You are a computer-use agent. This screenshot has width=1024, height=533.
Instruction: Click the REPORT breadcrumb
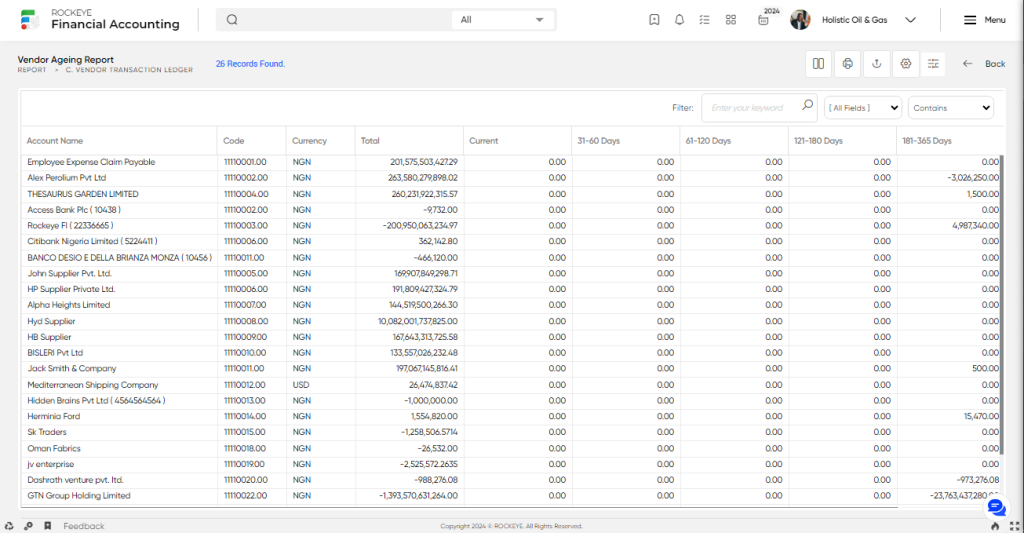pyautogui.click(x=32, y=70)
